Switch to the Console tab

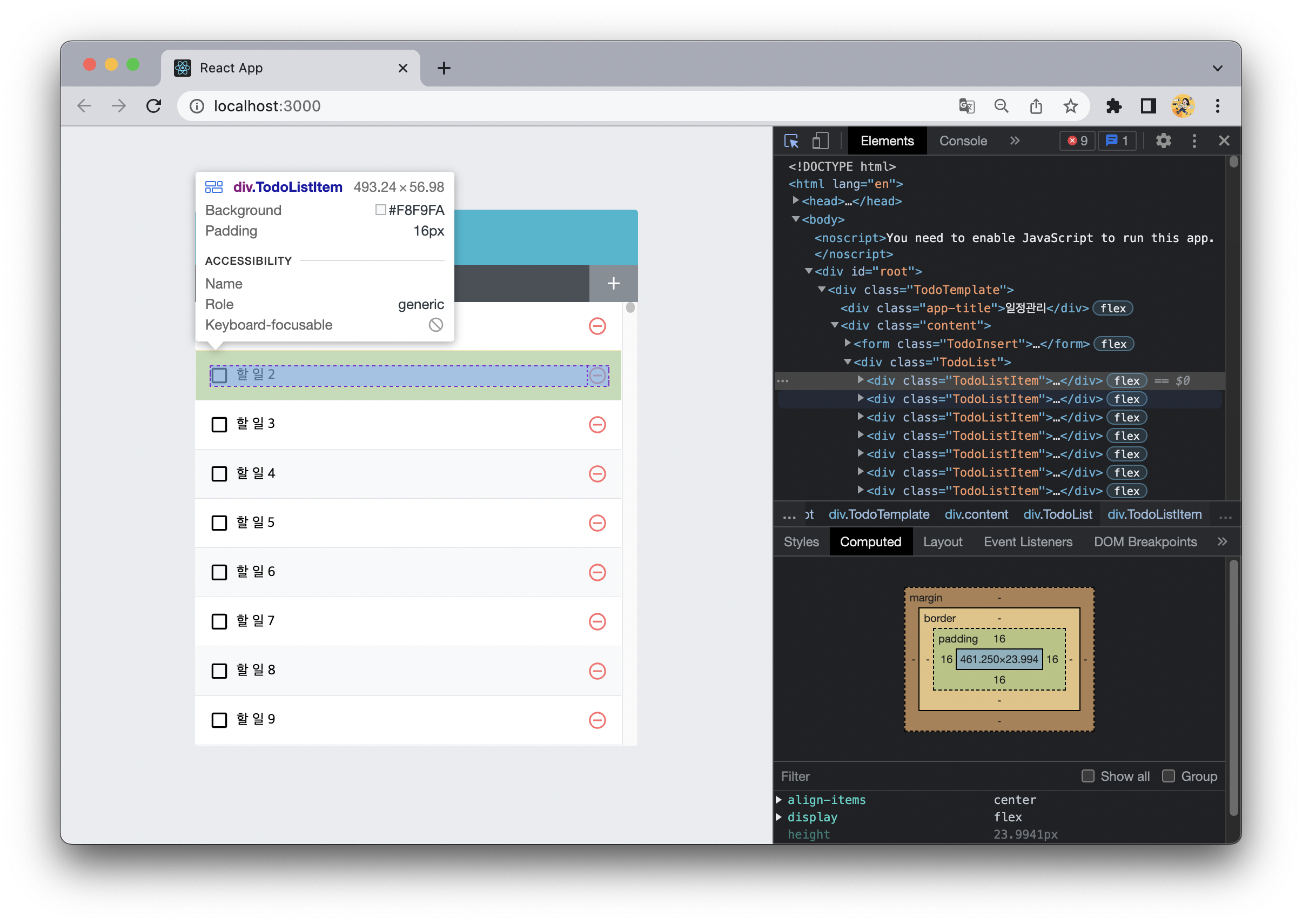962,141
